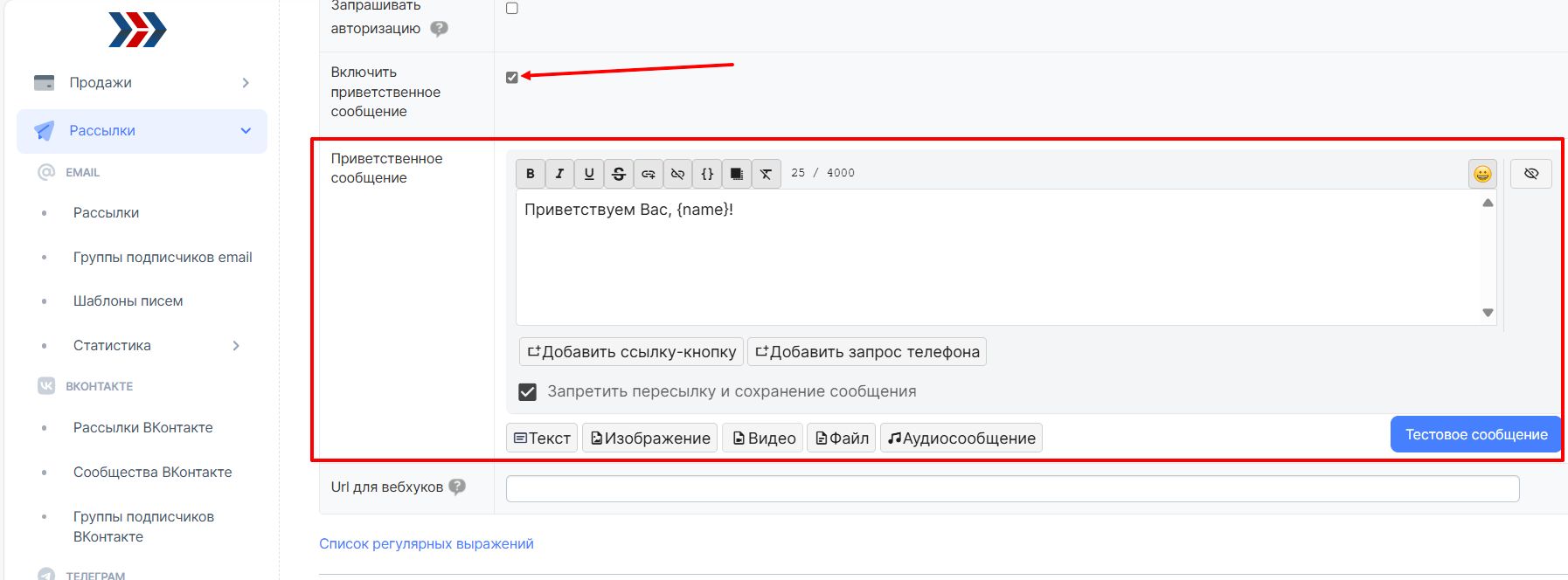Collapse the Рассылки sidebar section

point(246,131)
